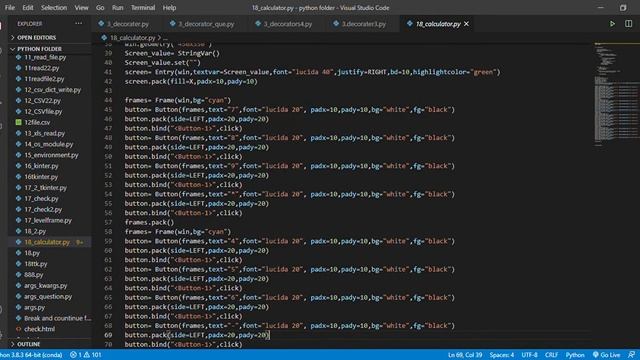Change file encoding UTF-8
Screen dimensions: 640x360
529,355
